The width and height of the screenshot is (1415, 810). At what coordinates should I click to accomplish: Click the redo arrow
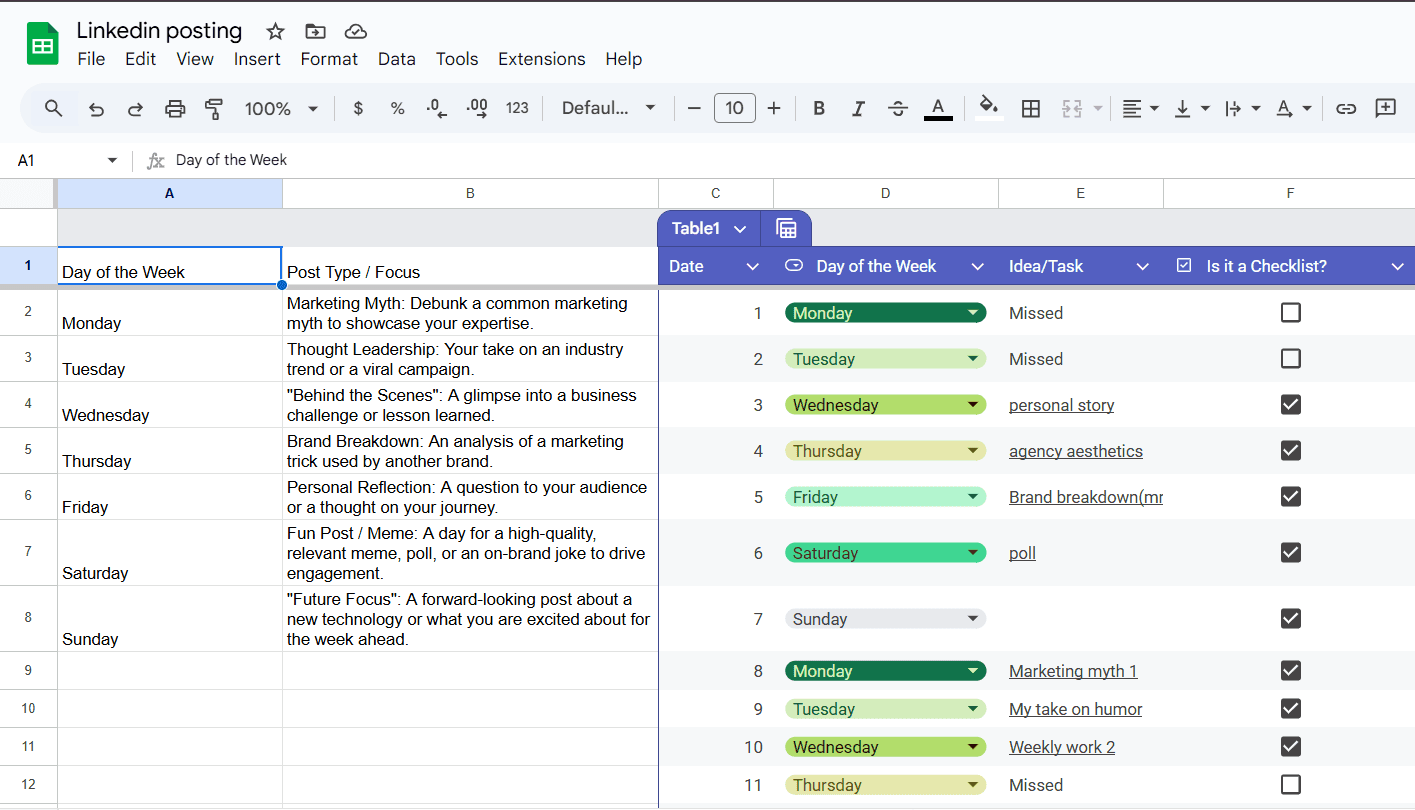135,108
